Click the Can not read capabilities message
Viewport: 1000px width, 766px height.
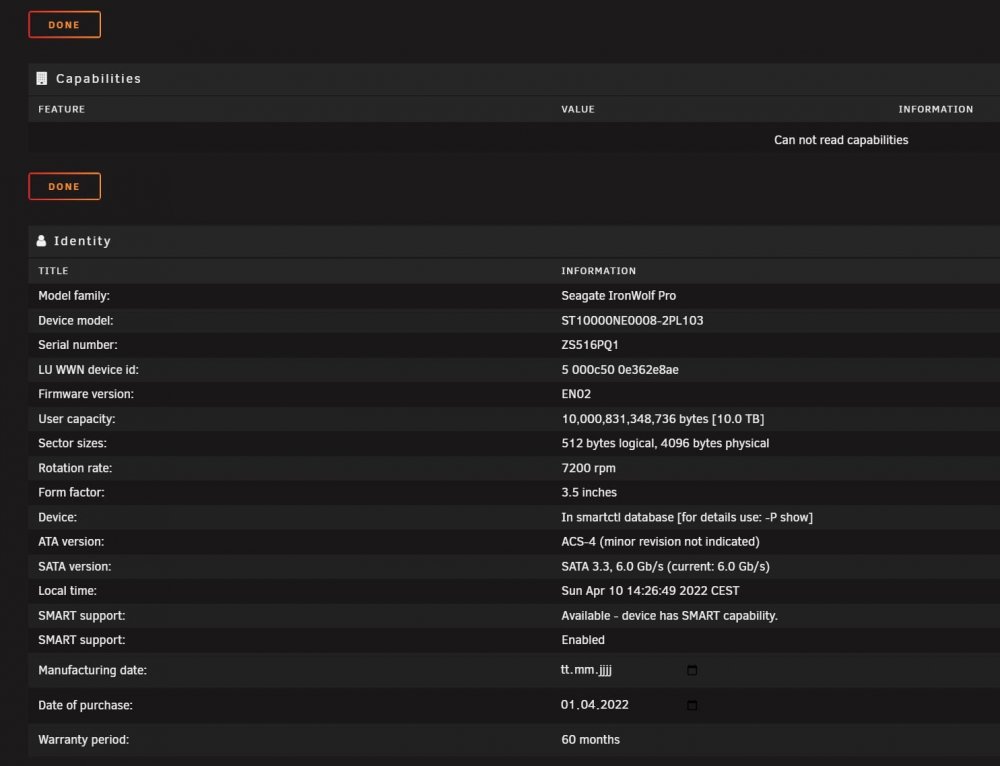pos(841,140)
